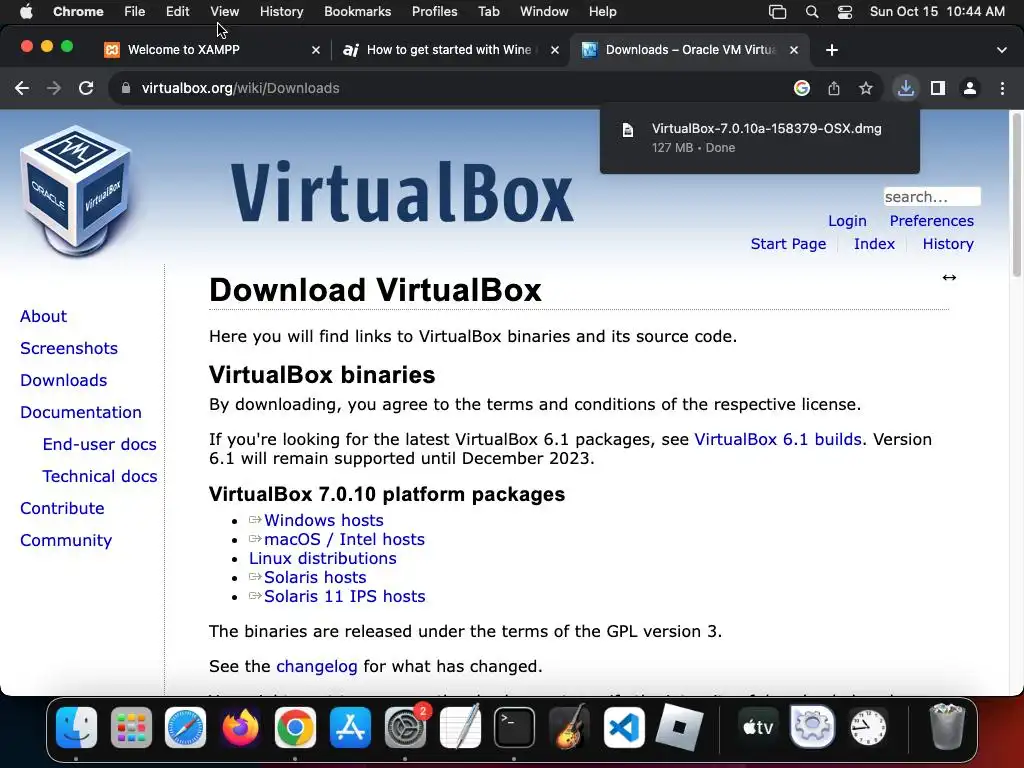This screenshot has height=768, width=1024.
Task: Launch Firefox from the Dock
Action: point(240,728)
